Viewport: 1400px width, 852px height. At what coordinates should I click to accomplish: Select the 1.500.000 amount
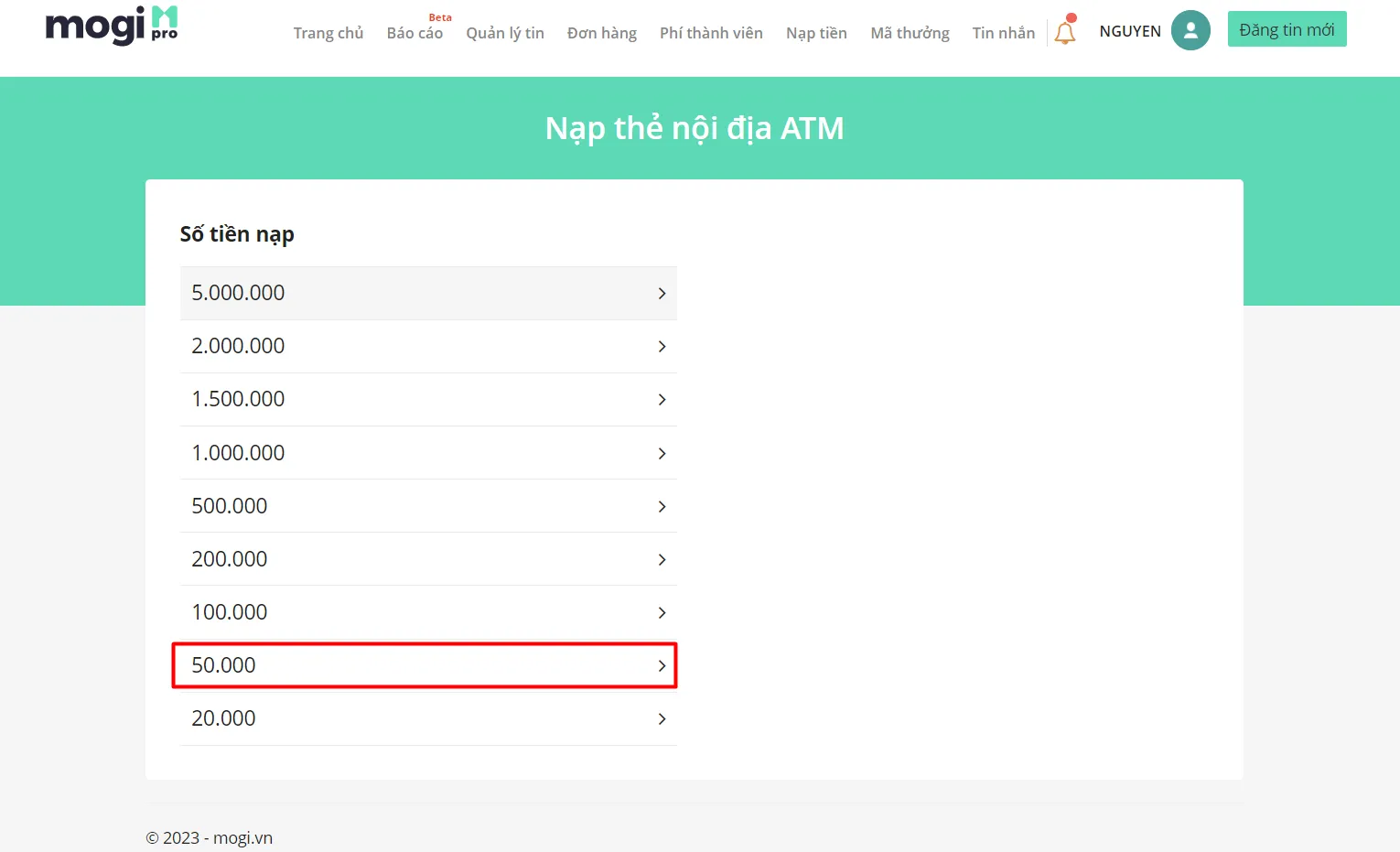(428, 399)
